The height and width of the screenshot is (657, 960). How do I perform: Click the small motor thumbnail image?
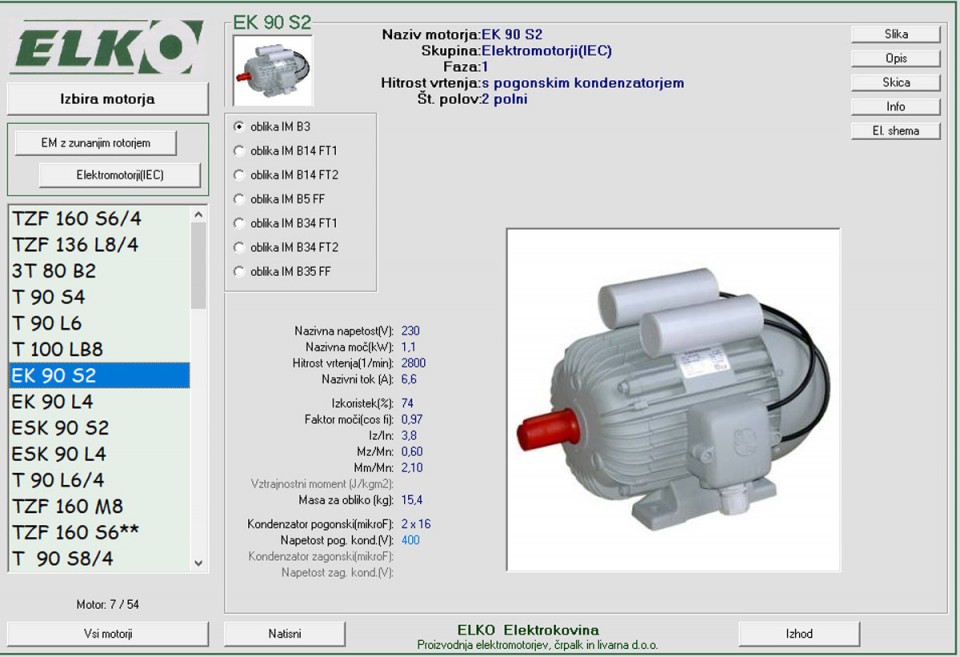pyautogui.click(x=273, y=70)
